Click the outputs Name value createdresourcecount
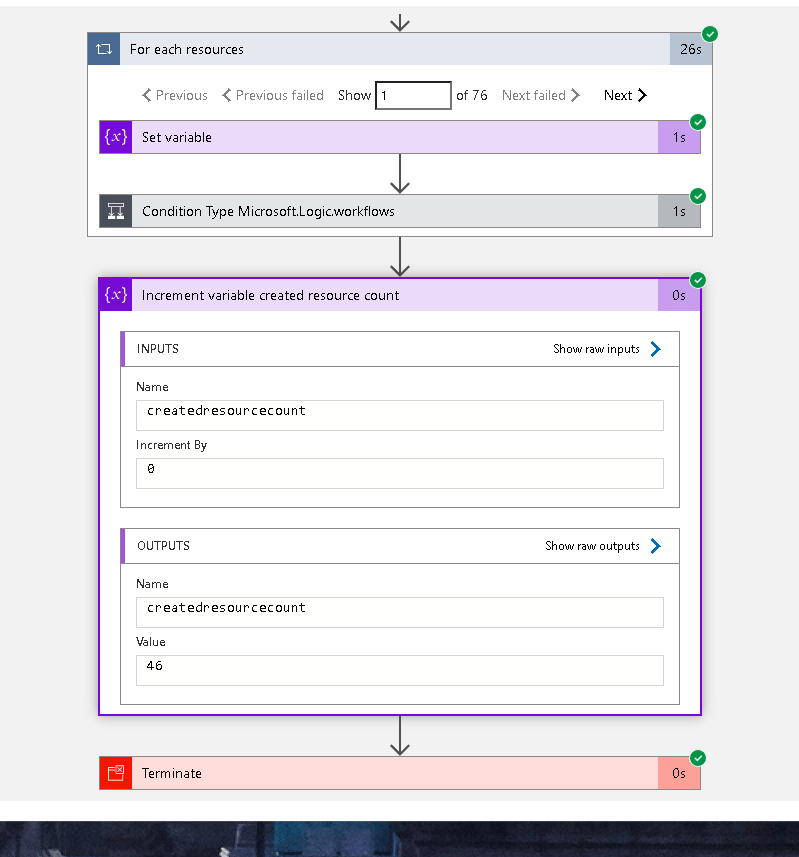The image size is (799, 857). [400, 612]
